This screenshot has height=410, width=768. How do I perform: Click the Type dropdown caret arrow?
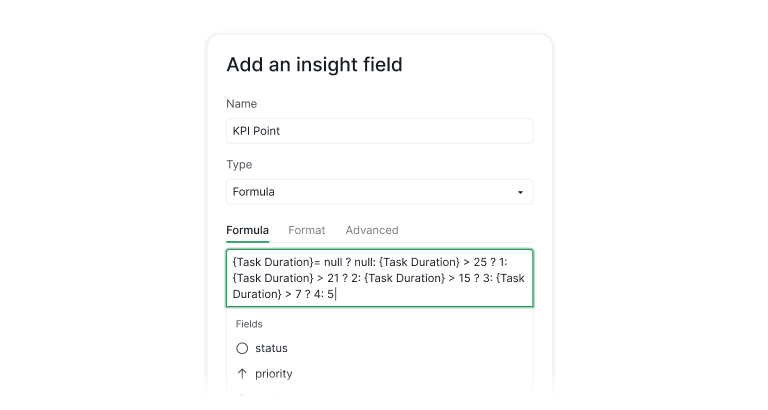click(x=520, y=192)
